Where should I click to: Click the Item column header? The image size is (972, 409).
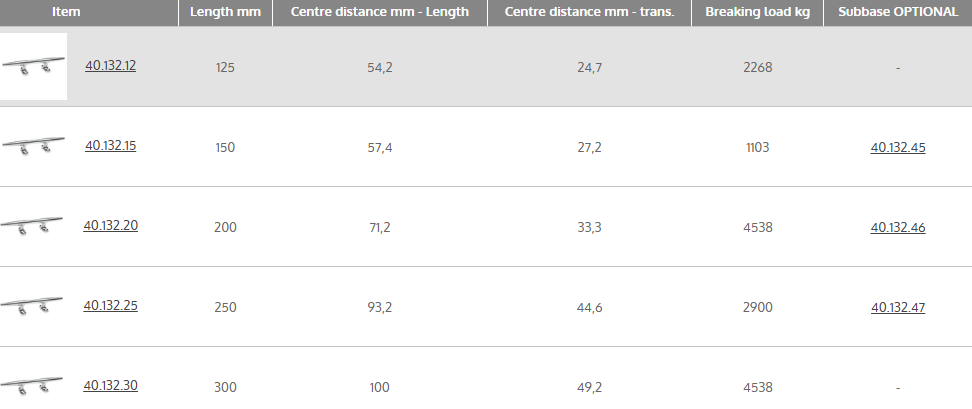(x=66, y=12)
